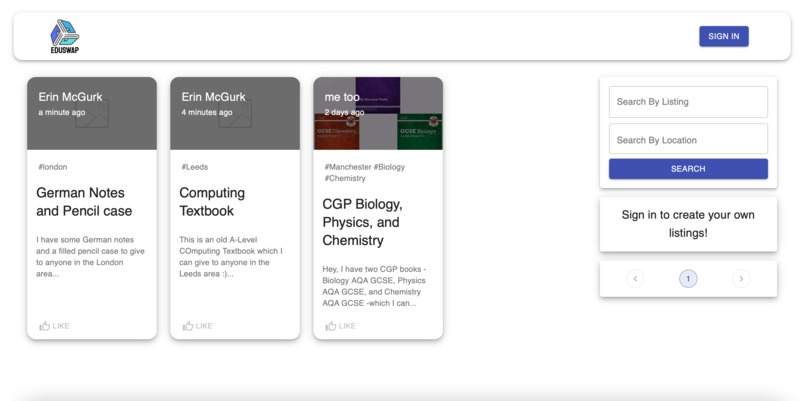Like the Computing Textbook listing
The height and width of the screenshot is (401, 806).
(x=197, y=326)
